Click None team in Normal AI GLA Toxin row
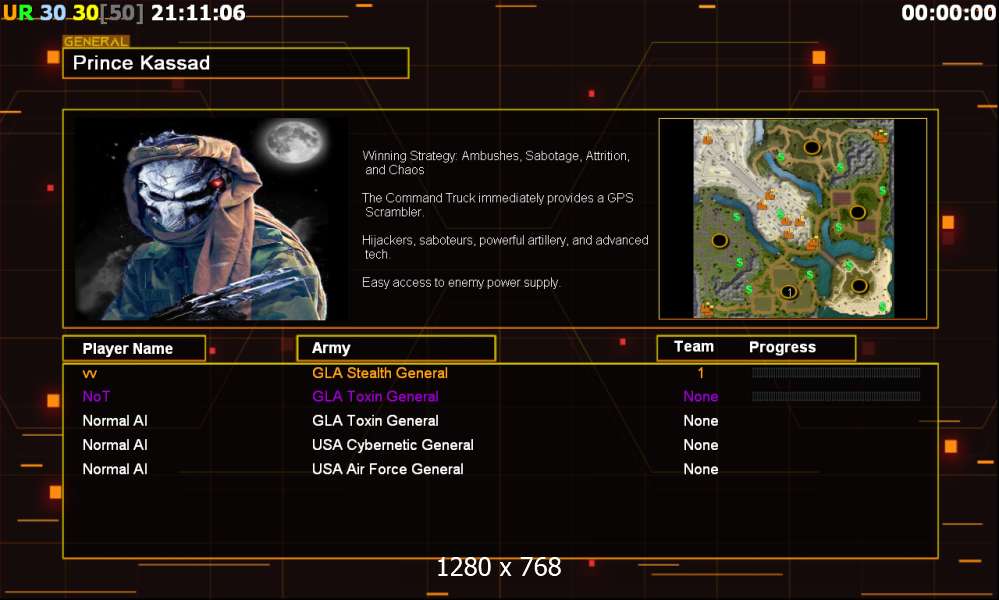Image resolution: width=999 pixels, height=600 pixels. [x=701, y=420]
